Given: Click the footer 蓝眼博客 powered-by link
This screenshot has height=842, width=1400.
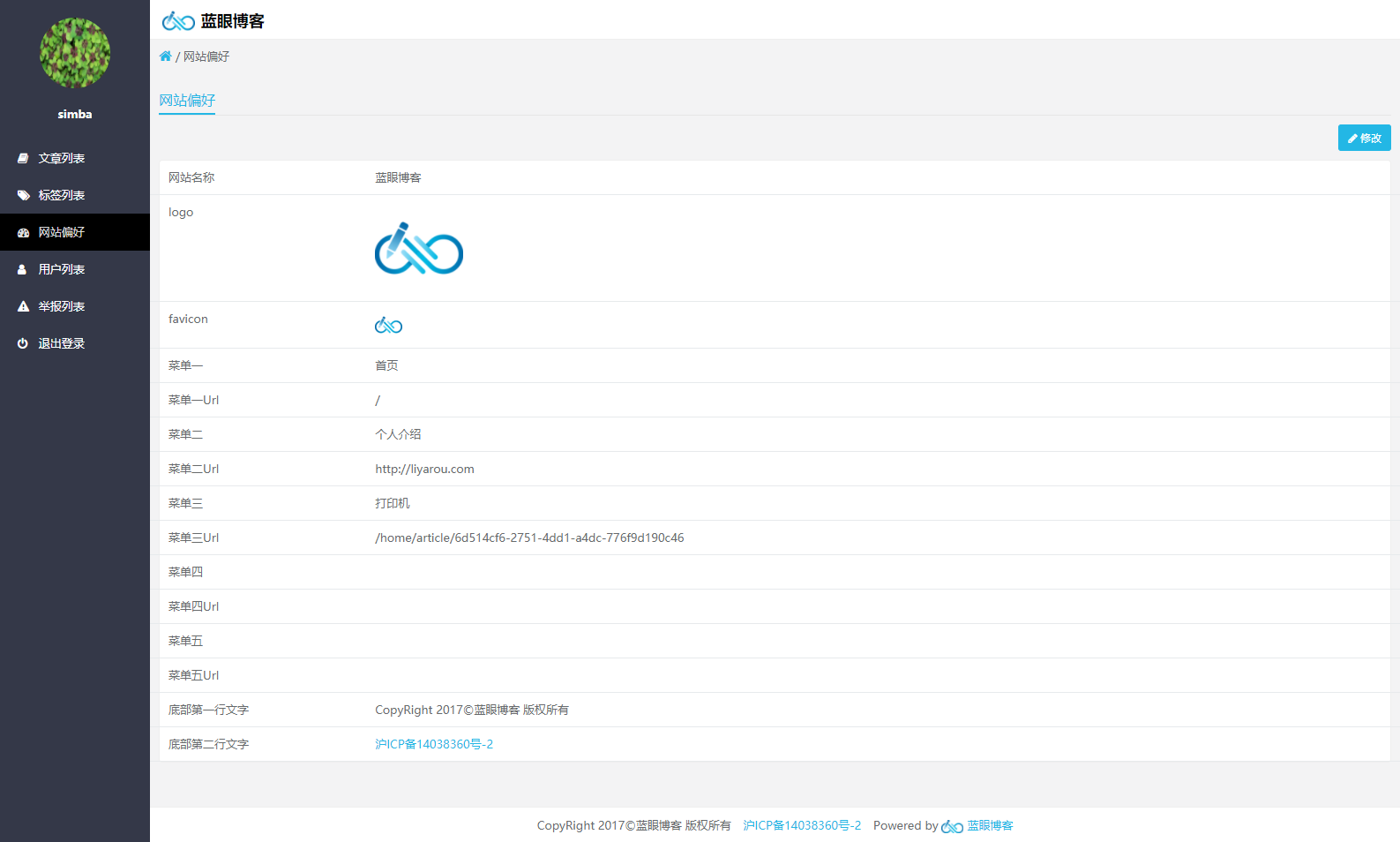Looking at the screenshot, I should click(990, 825).
